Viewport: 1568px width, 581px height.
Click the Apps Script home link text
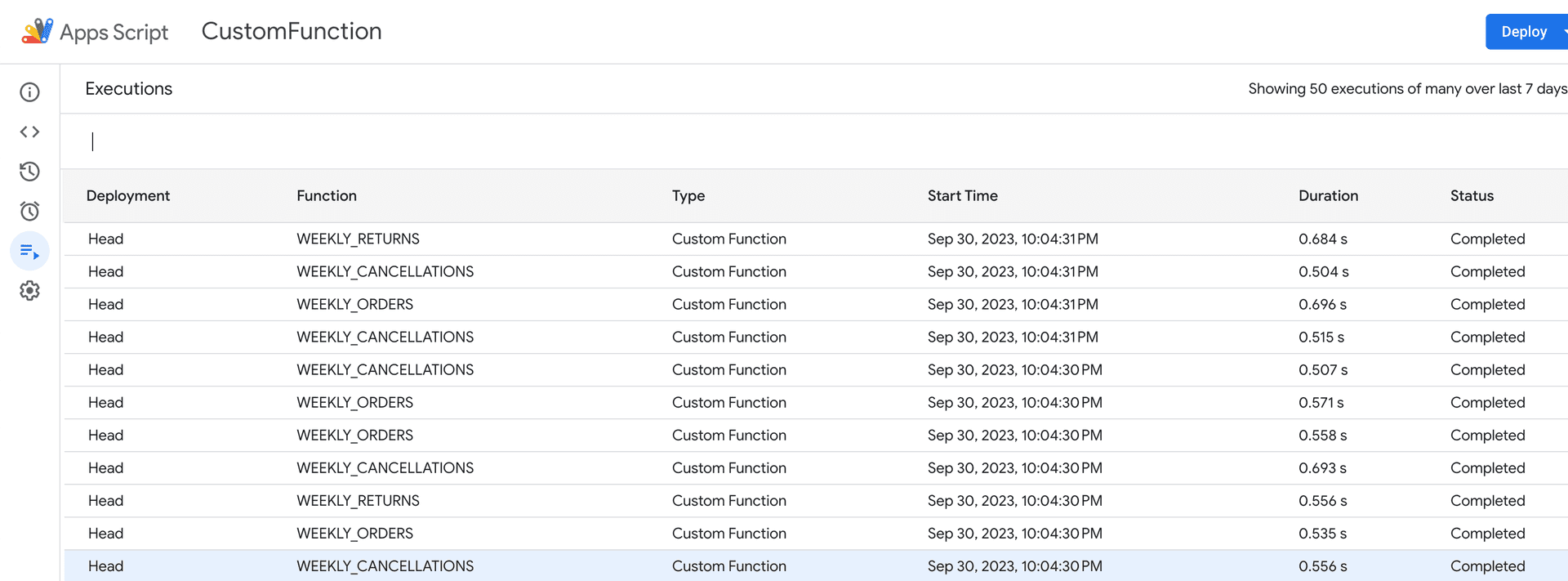point(114,32)
